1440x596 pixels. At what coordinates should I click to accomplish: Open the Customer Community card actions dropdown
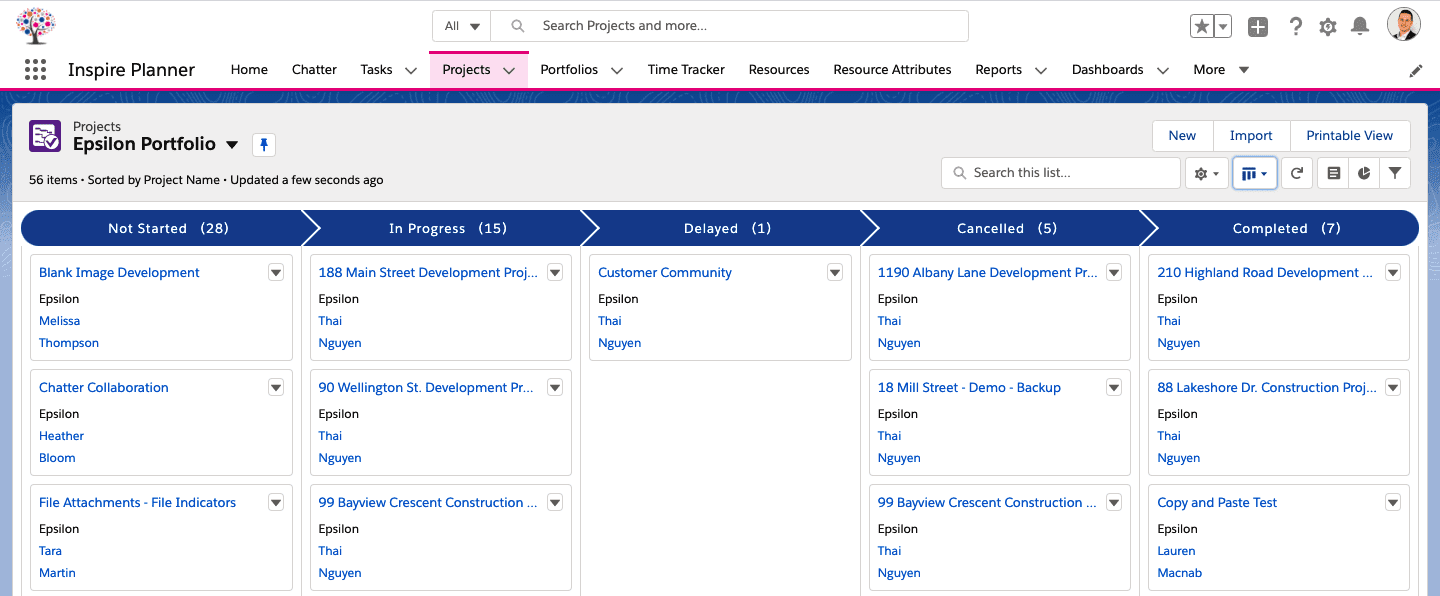[x=834, y=271]
